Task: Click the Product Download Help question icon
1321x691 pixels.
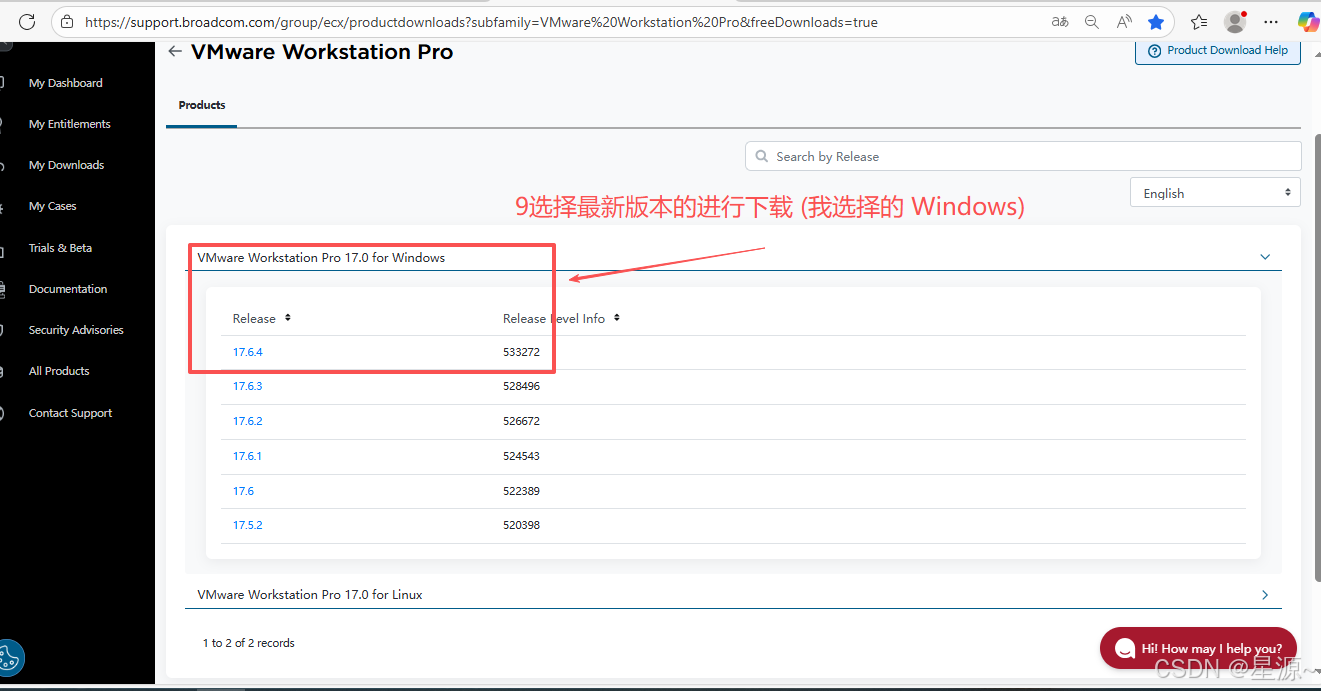Action: tap(1155, 50)
